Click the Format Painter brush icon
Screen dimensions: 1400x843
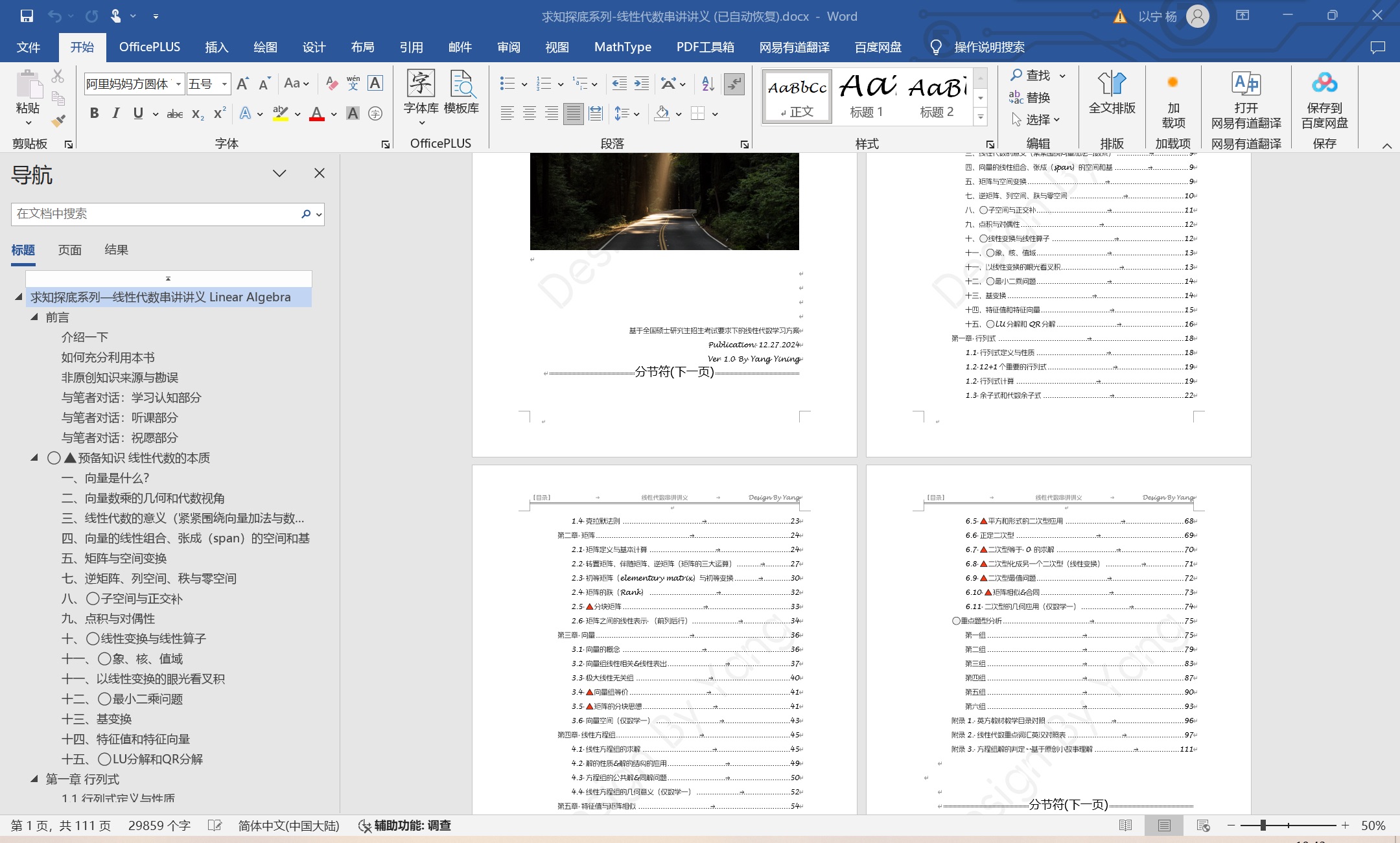58,121
